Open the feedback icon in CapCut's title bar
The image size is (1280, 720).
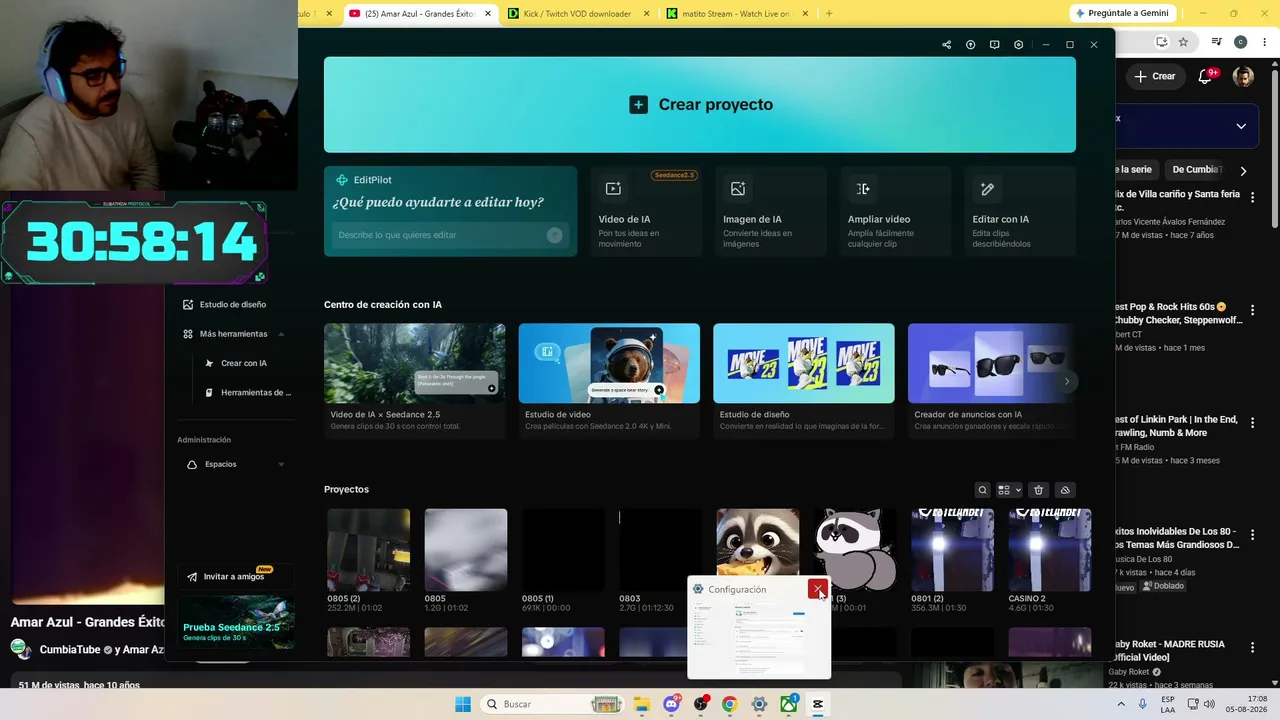[x=994, y=45]
